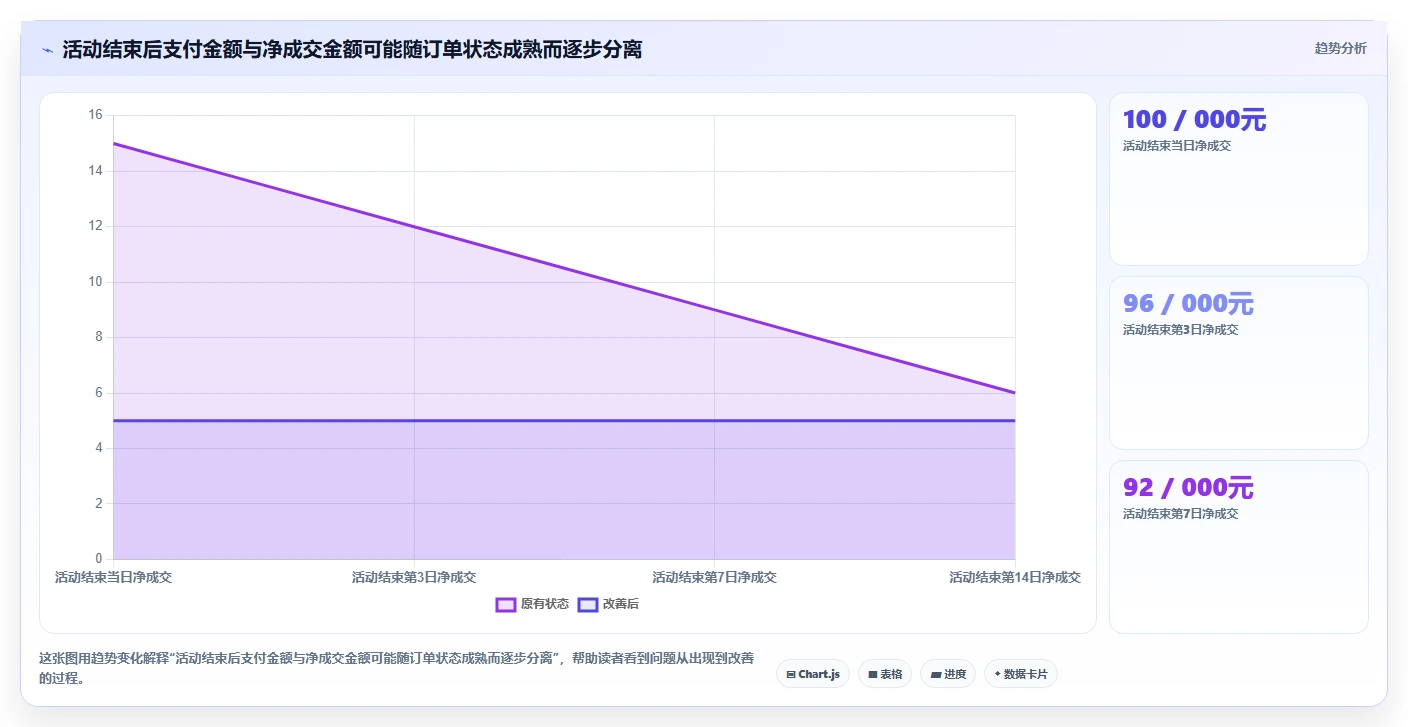The height and width of the screenshot is (727, 1408).
Task: Click the y-axis value 0
Action: click(x=99, y=559)
